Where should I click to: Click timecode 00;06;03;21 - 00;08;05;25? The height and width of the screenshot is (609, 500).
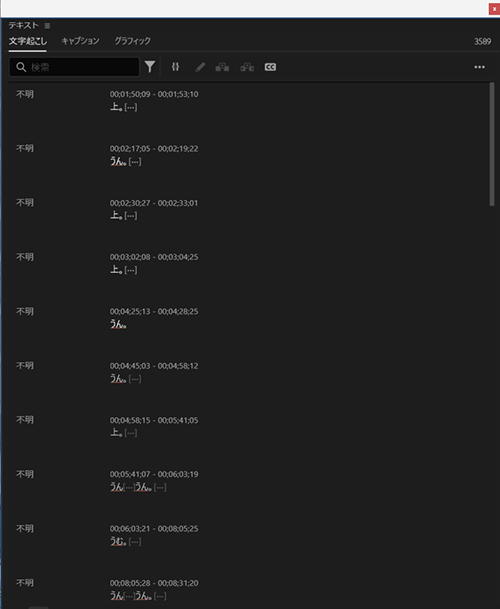154,529
